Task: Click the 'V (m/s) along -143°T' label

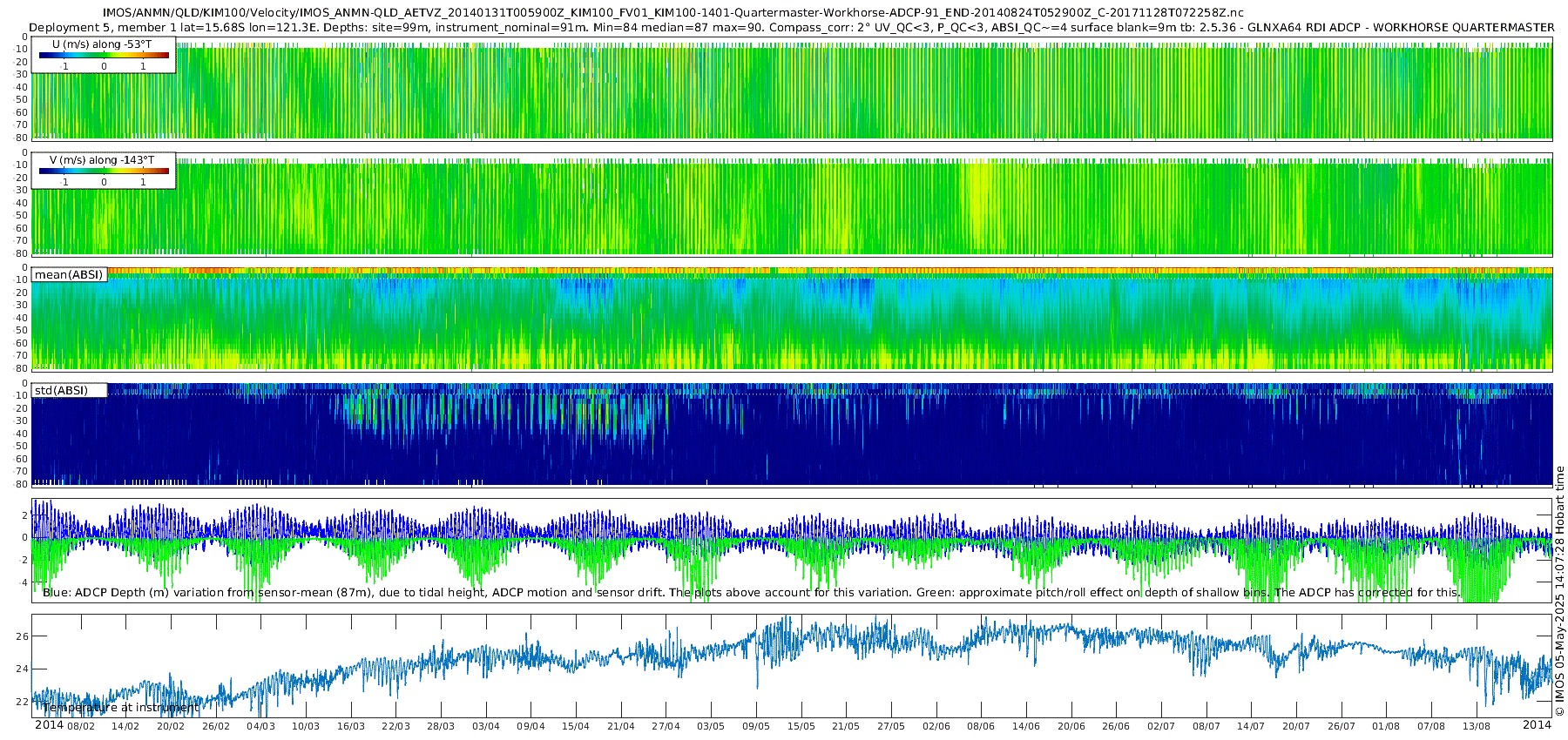Action: [101, 160]
